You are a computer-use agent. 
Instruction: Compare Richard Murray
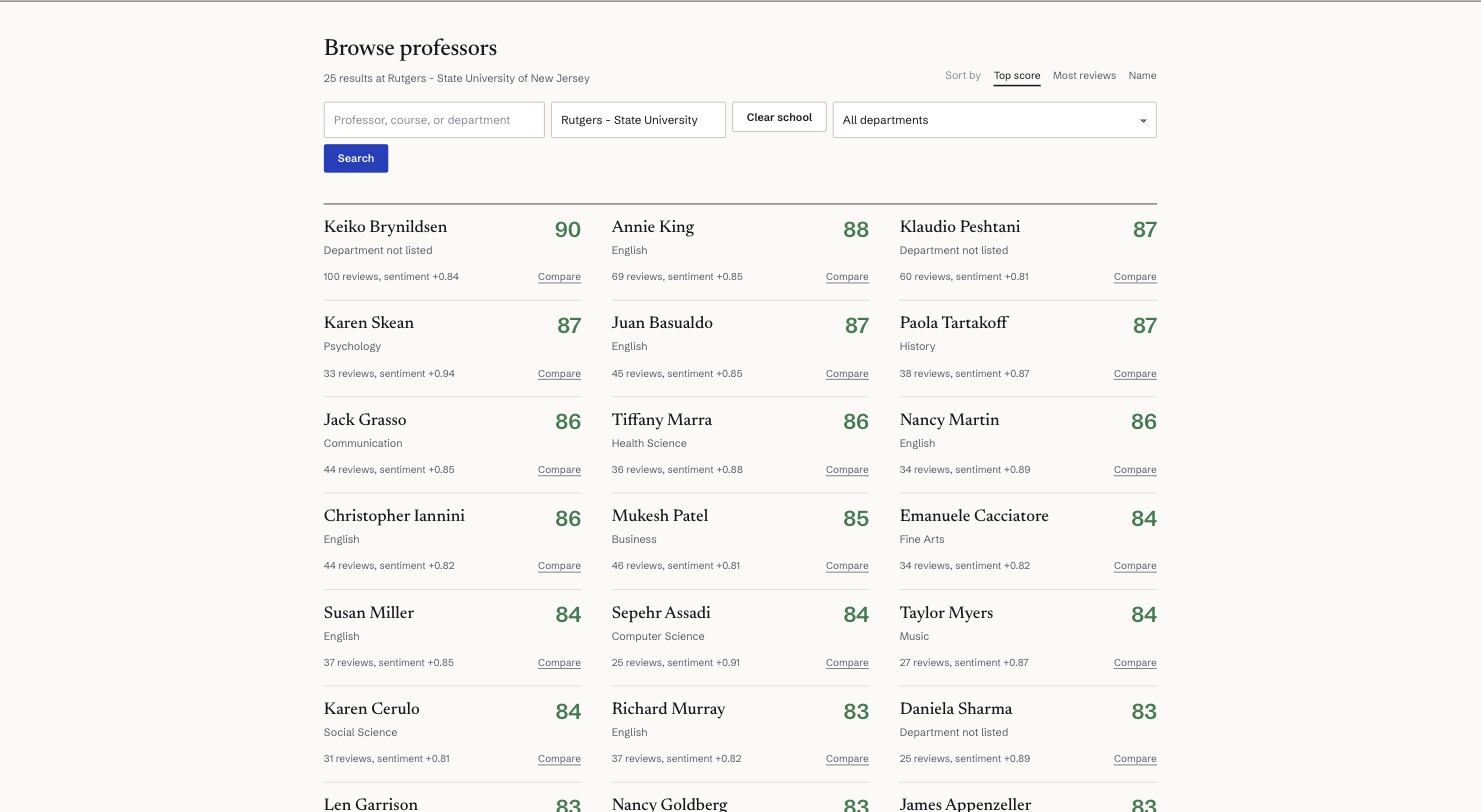coord(847,759)
